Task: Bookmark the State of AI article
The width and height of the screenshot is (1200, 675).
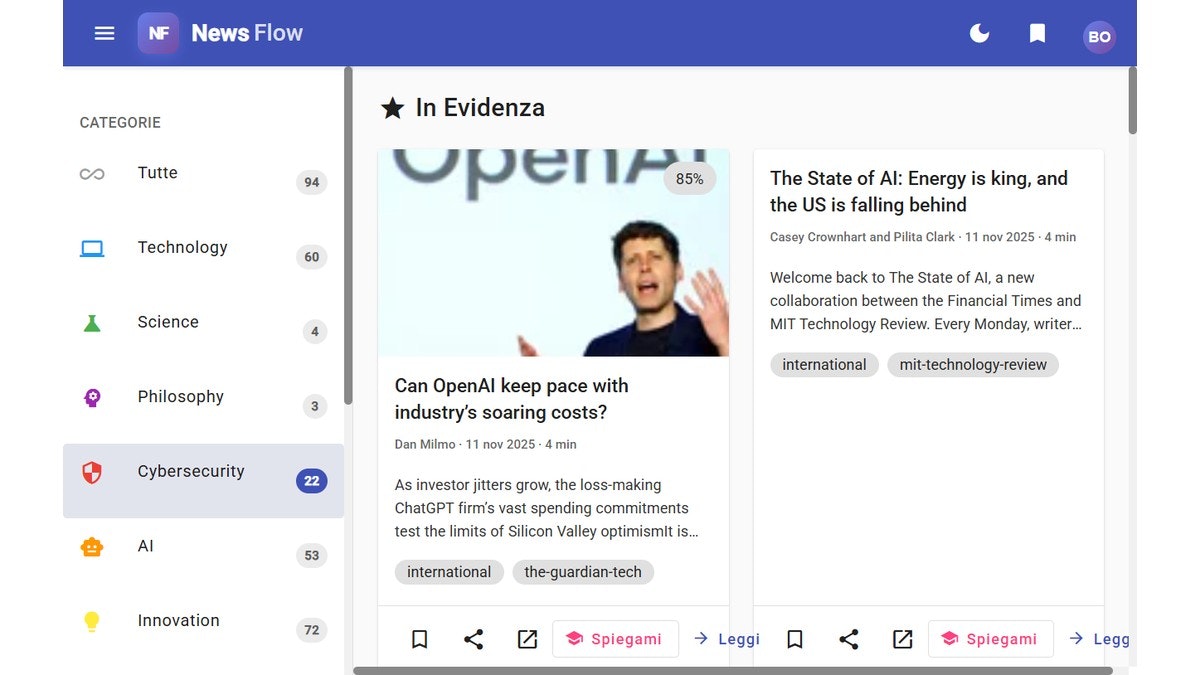Action: [x=794, y=639]
